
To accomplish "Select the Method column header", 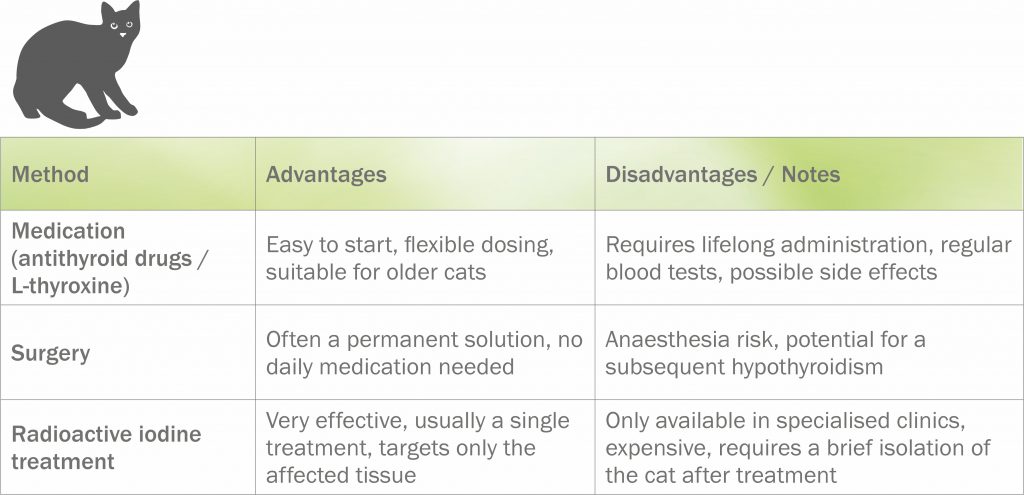I will point(50,174).
